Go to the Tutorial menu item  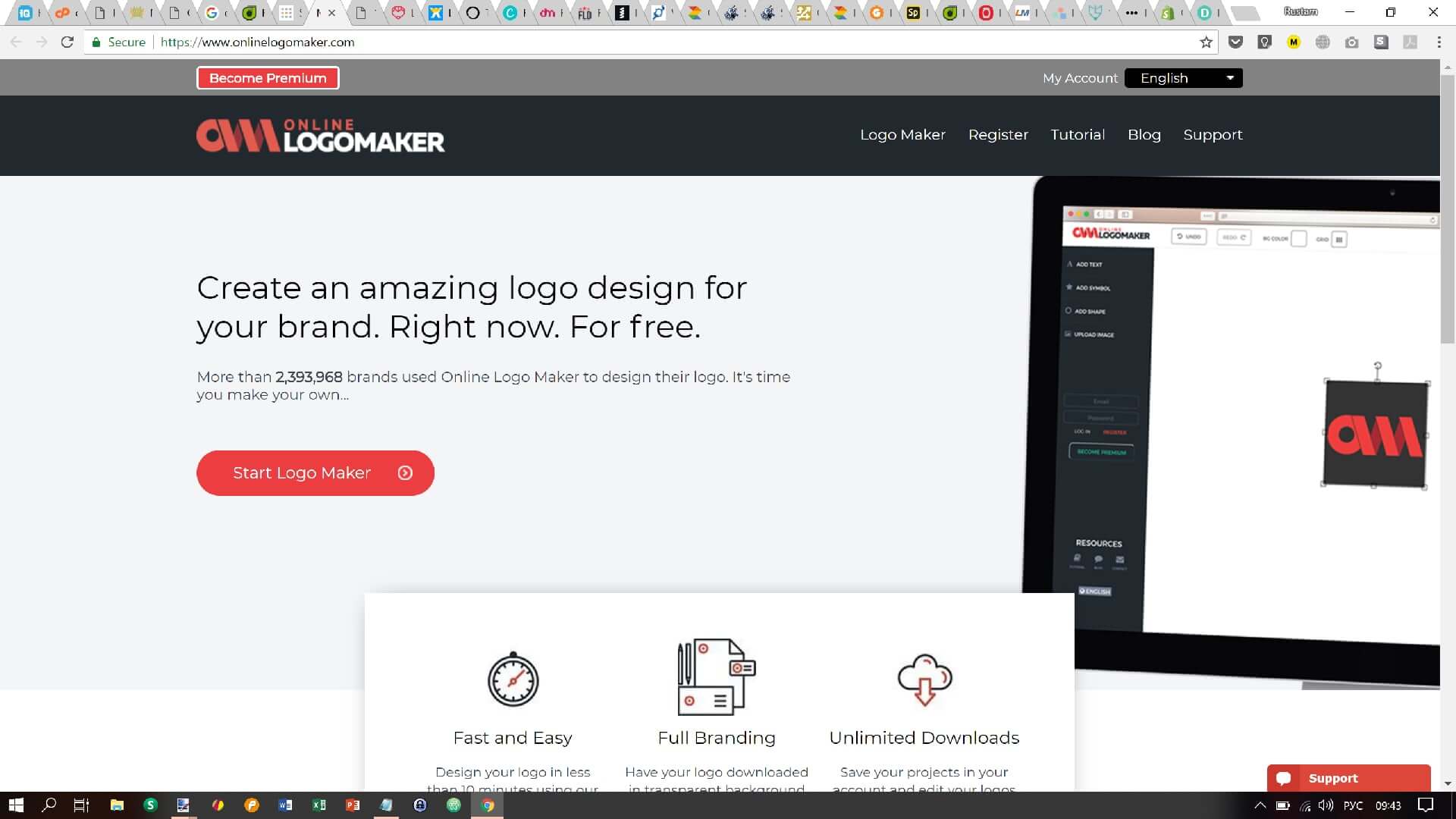point(1077,135)
